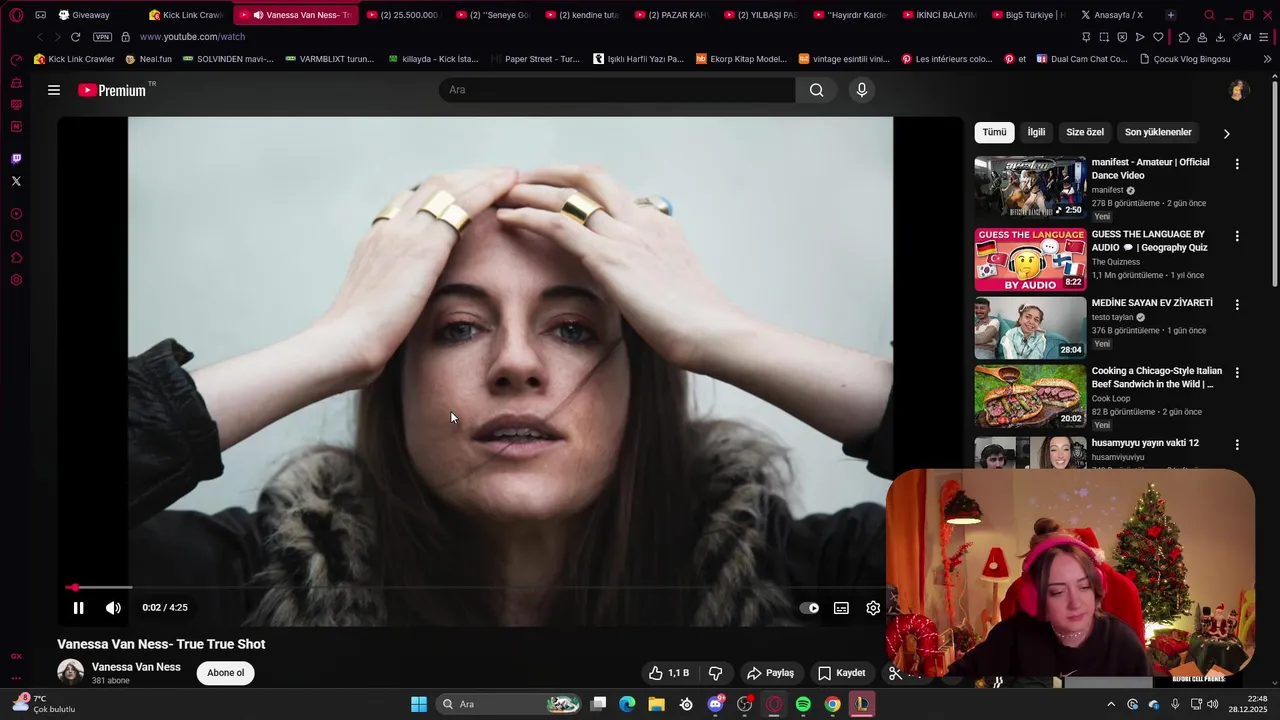This screenshot has width=1280, height=720.
Task: Pause the video playback
Action: [x=78, y=608]
